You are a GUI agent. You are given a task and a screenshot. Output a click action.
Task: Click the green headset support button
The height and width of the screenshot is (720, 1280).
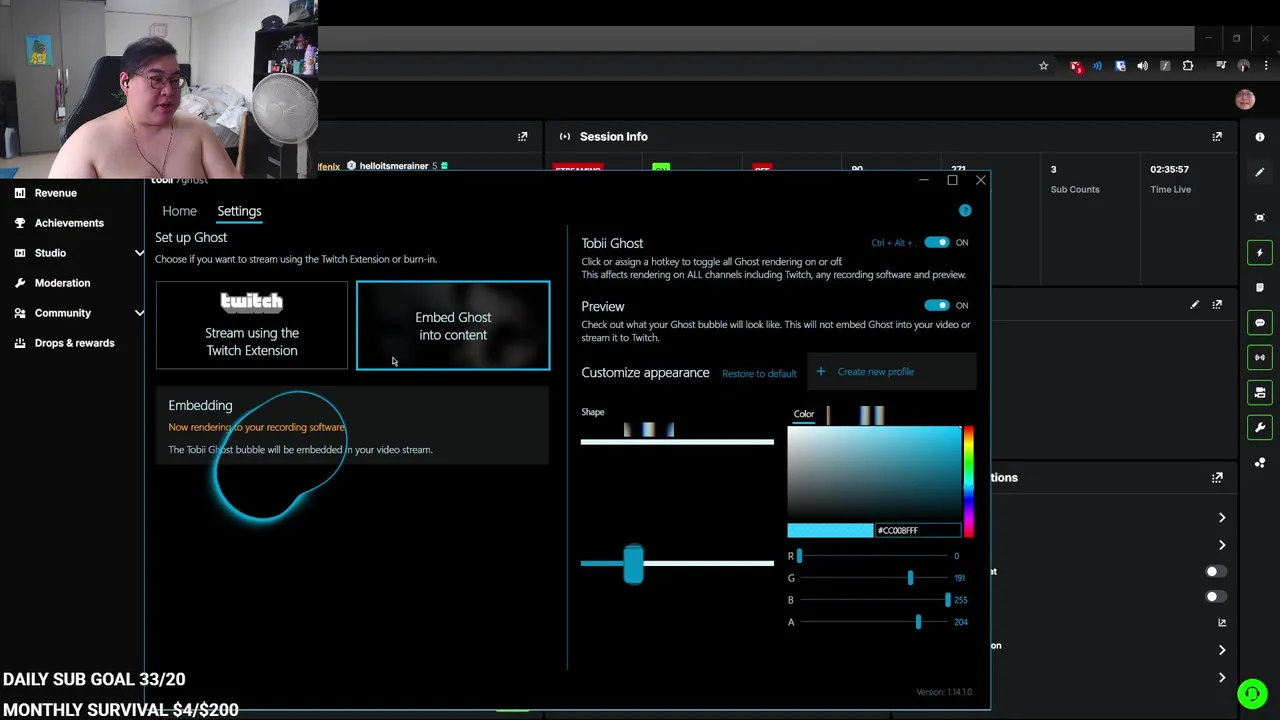(x=1252, y=693)
